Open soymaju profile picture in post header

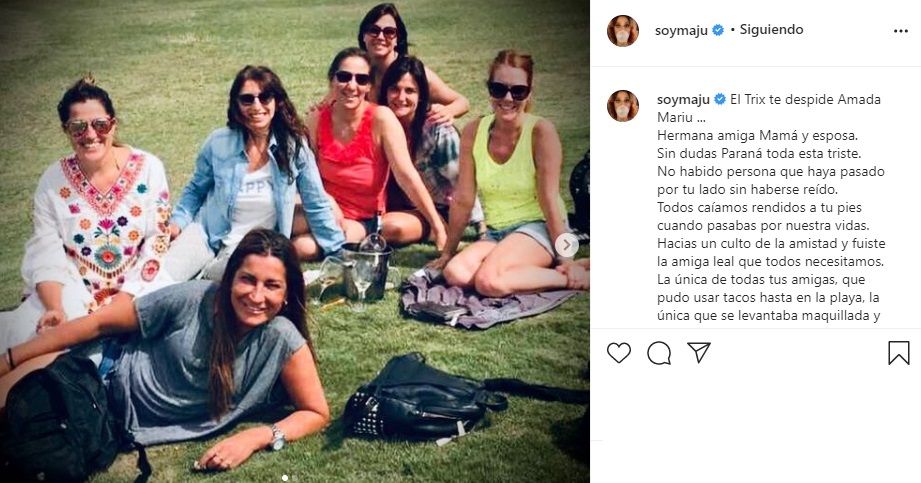click(x=623, y=31)
